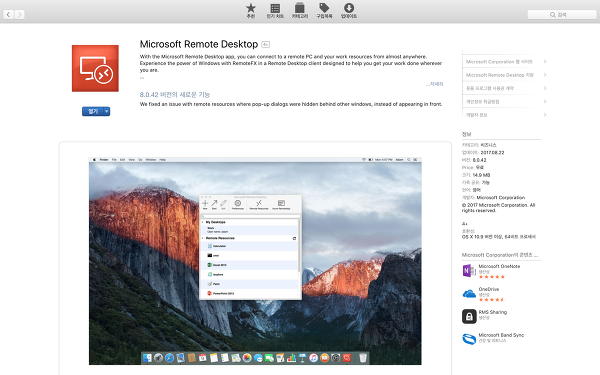This screenshot has width=600, height=375.
Task: Open the RMS Sharing app title
Action: click(492, 312)
